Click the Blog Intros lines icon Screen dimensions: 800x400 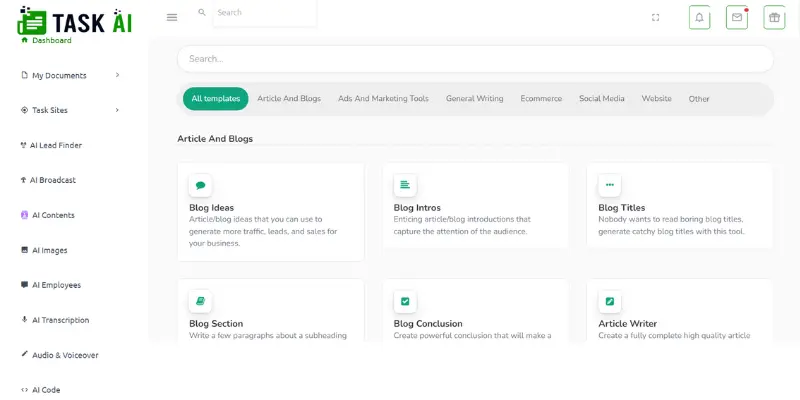click(x=405, y=185)
